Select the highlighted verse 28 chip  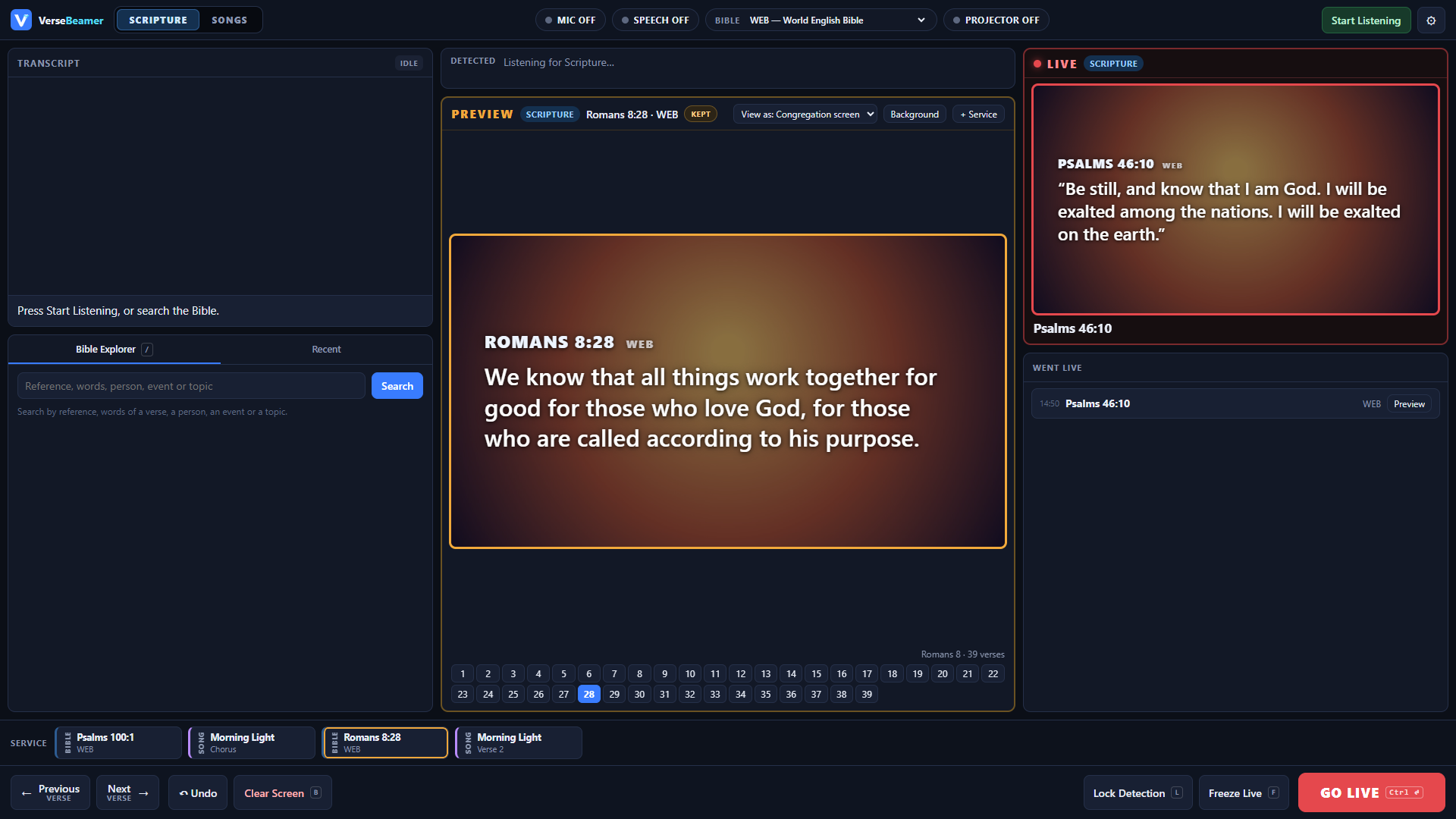click(589, 694)
